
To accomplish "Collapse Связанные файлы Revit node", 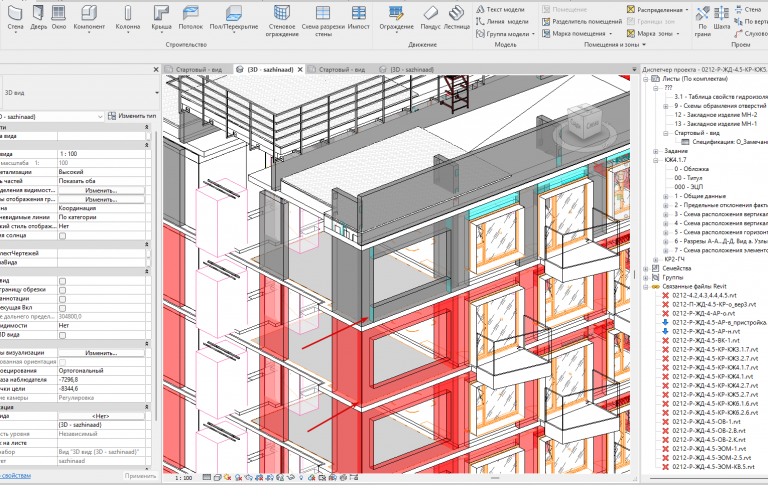I will 646,287.
